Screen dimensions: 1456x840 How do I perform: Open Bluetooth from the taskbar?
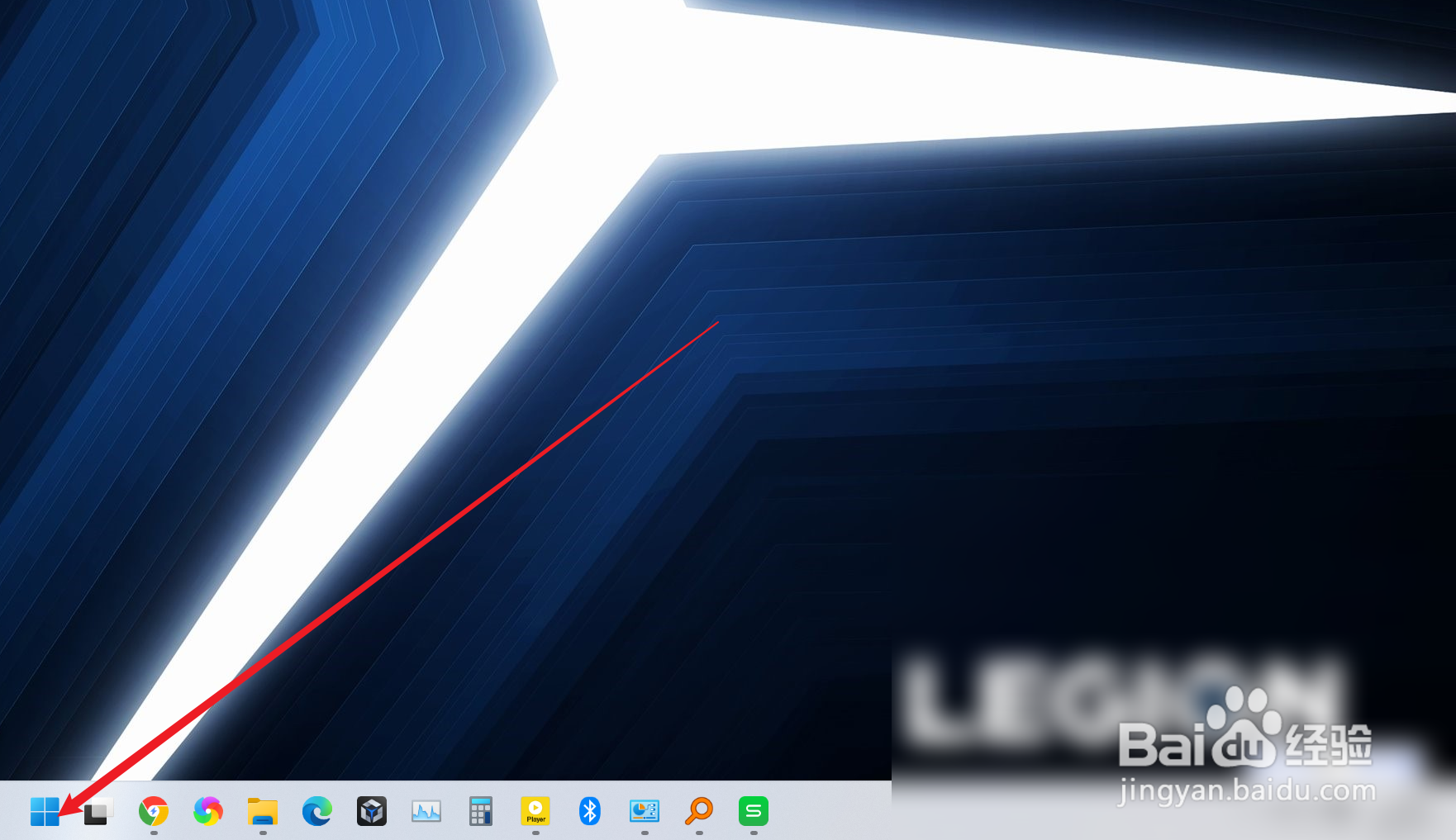[590, 811]
